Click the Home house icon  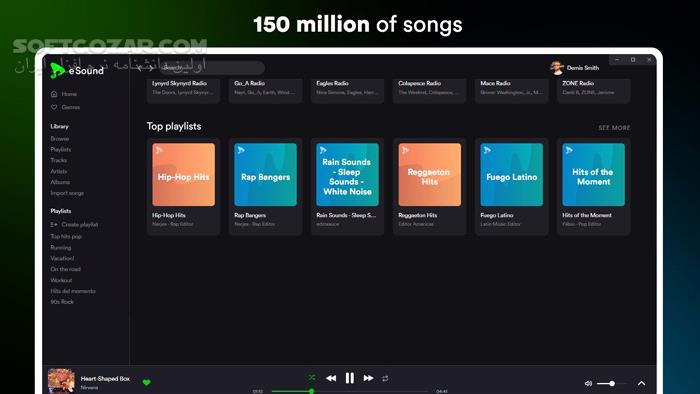pyautogui.click(x=54, y=94)
